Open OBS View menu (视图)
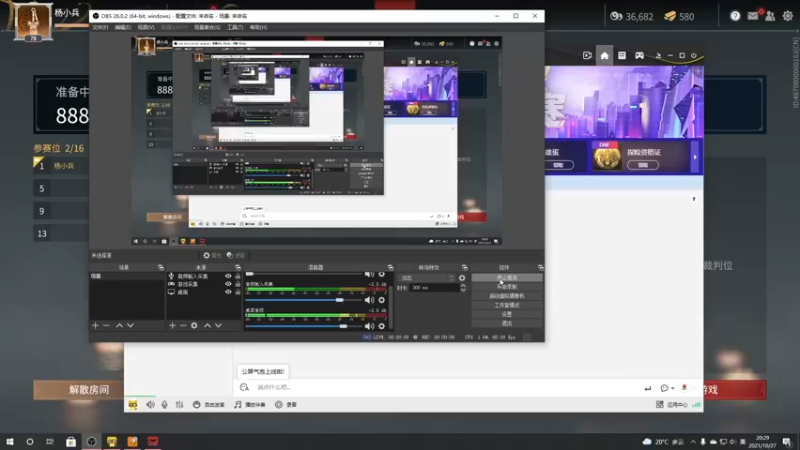This screenshot has width=800, height=450. click(146, 27)
